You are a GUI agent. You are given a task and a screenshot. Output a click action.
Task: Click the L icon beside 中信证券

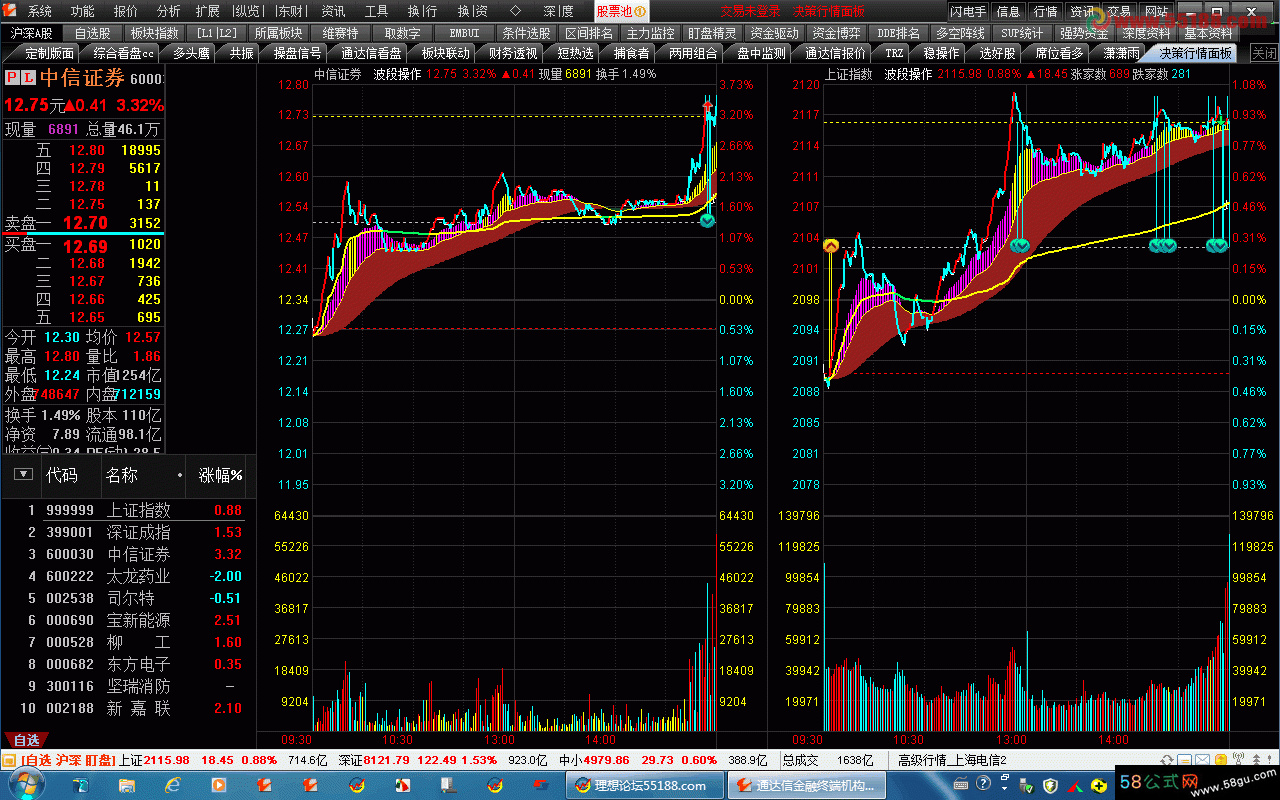coord(26,78)
